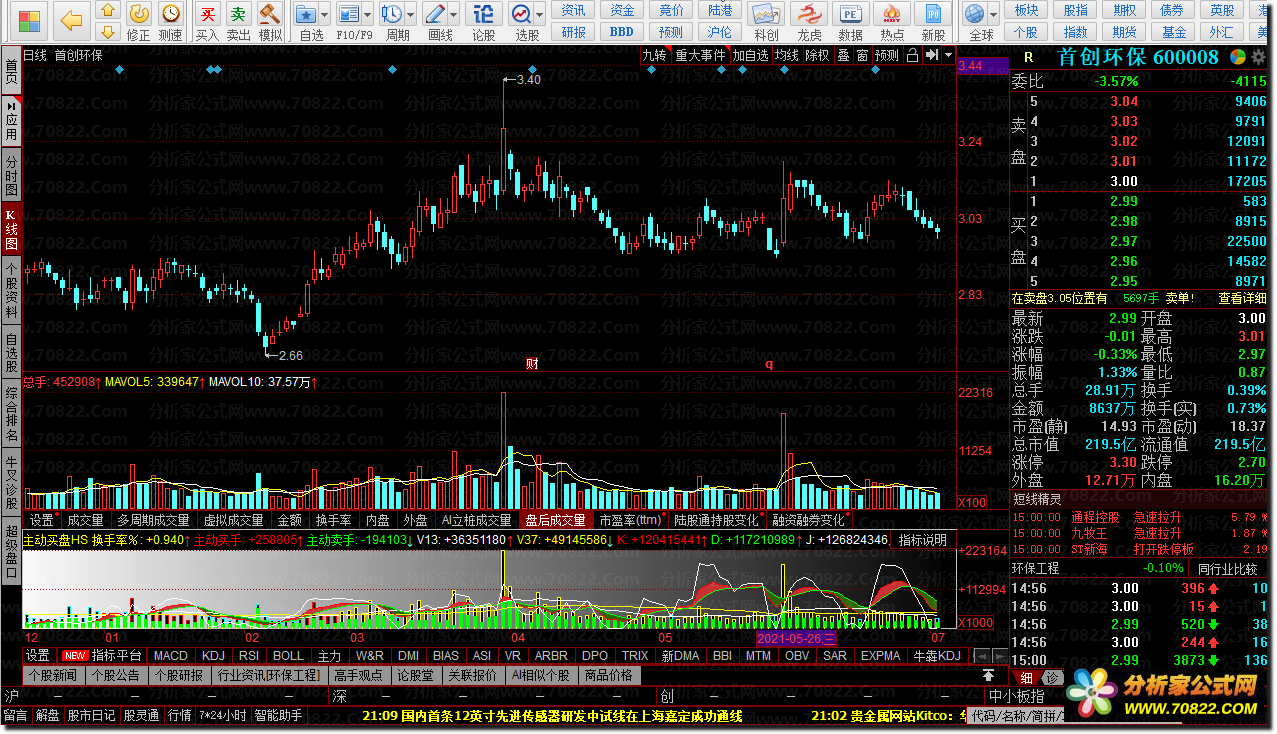This screenshot has height=734, width=1277.
Task: Toggle the 窗 window option
Action: [x=862, y=56]
